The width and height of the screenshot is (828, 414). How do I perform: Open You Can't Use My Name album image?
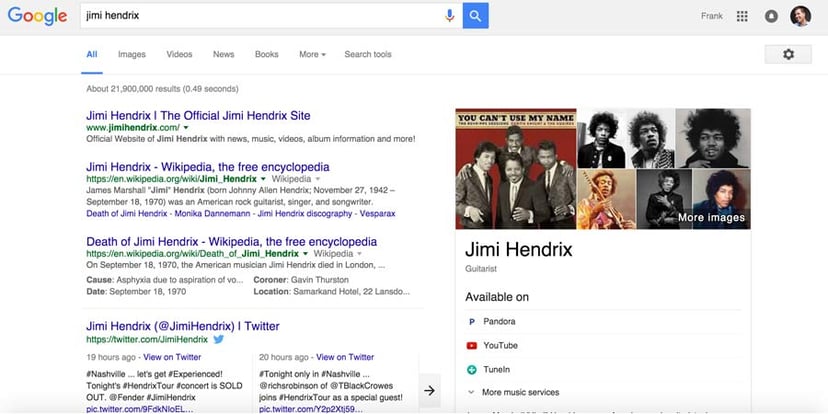516,169
